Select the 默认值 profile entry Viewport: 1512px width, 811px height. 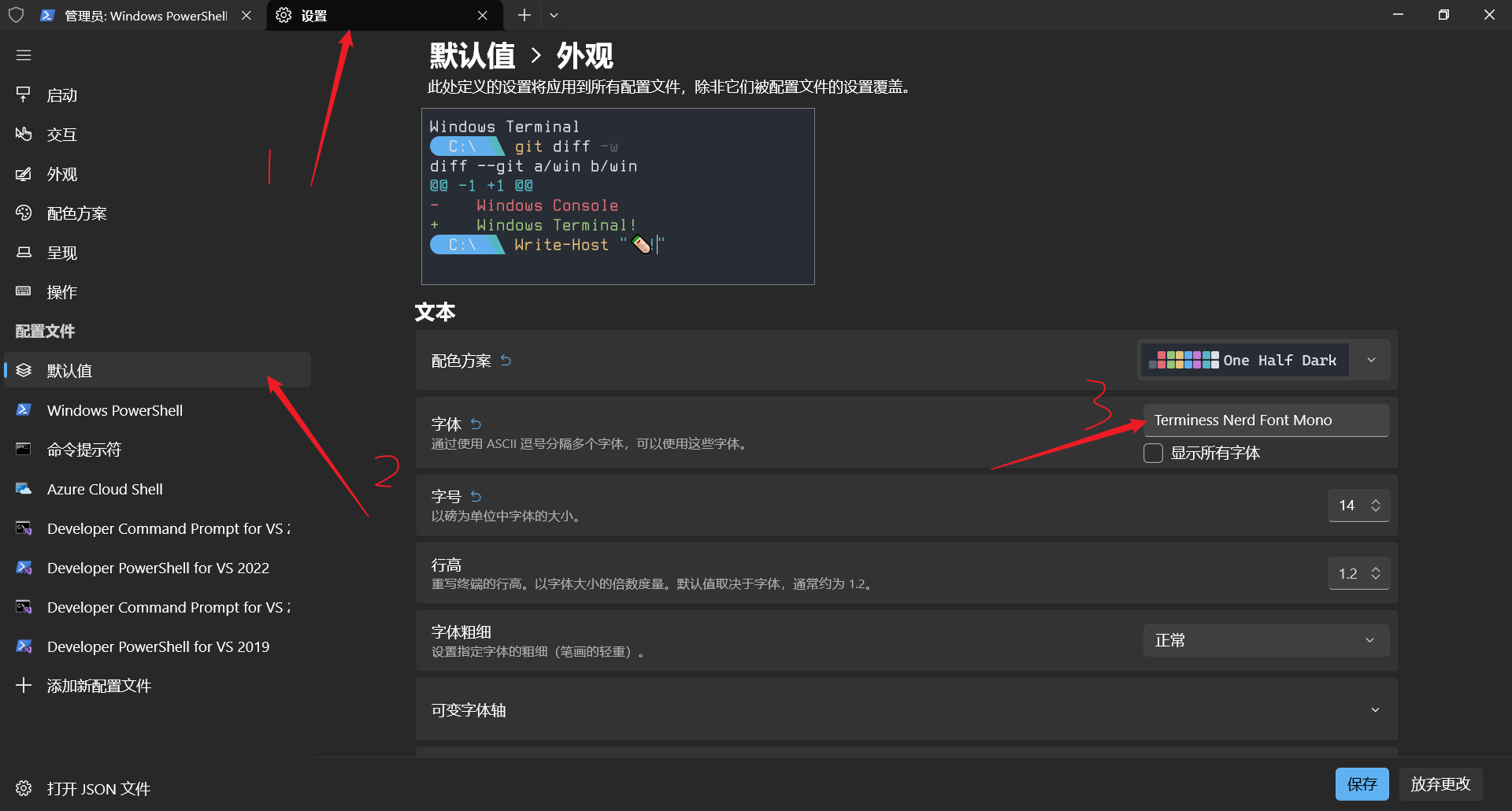[x=157, y=370]
